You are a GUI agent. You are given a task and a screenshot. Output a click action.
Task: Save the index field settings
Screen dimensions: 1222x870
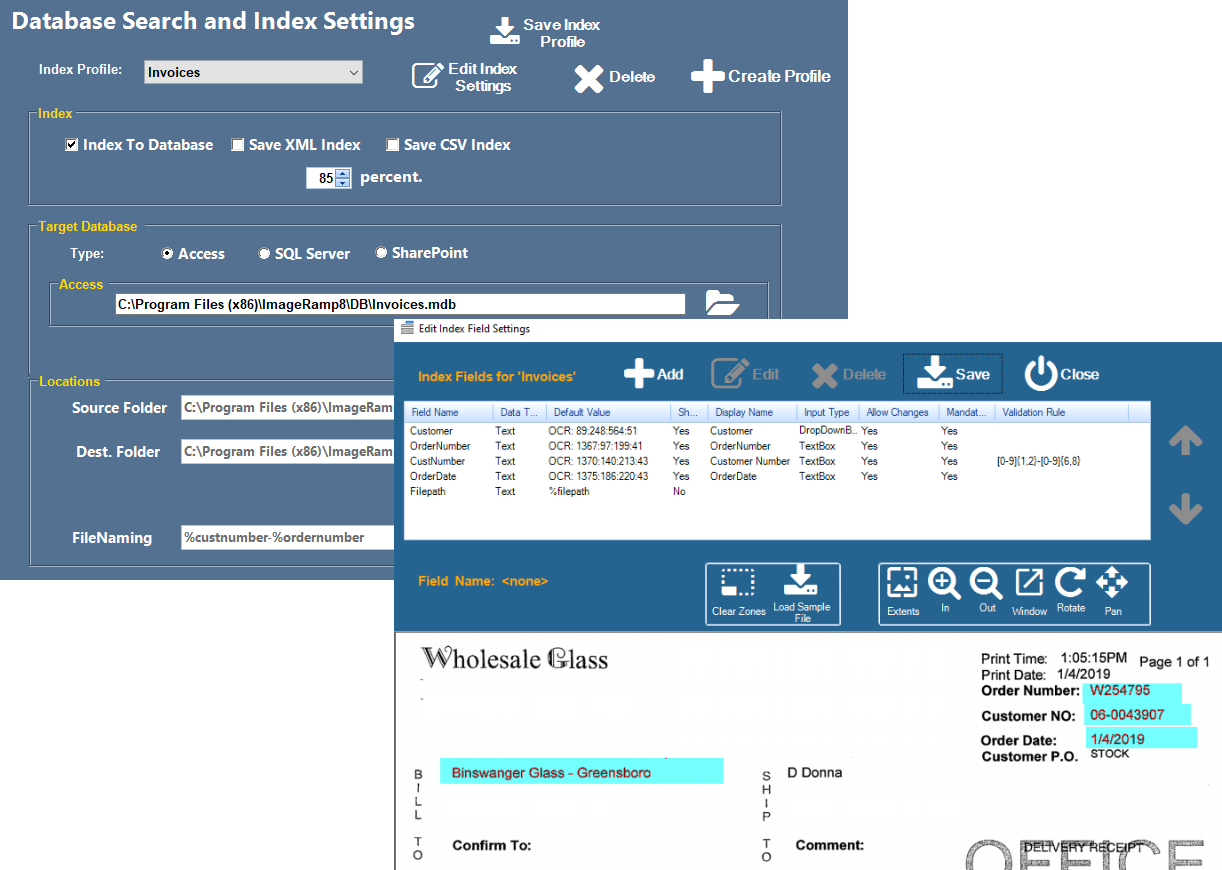tap(953, 374)
